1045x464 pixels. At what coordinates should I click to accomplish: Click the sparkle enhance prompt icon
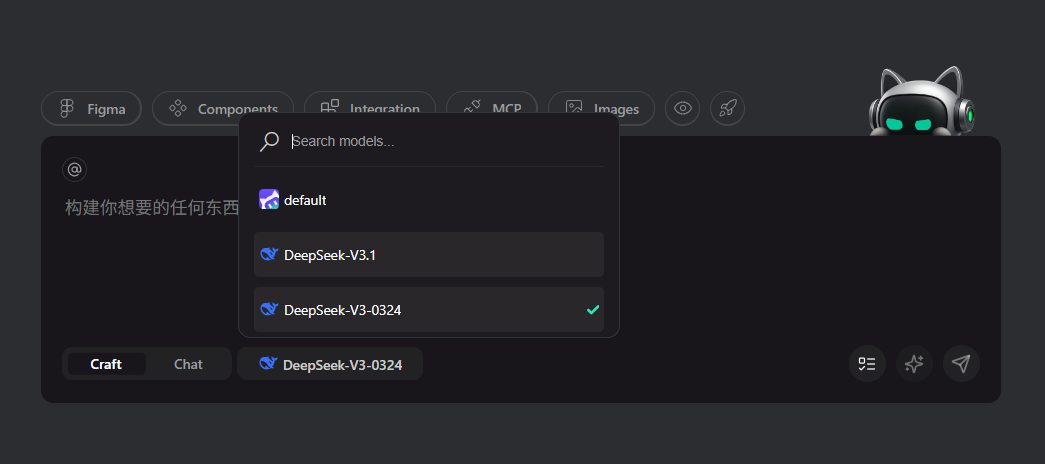tap(914, 363)
